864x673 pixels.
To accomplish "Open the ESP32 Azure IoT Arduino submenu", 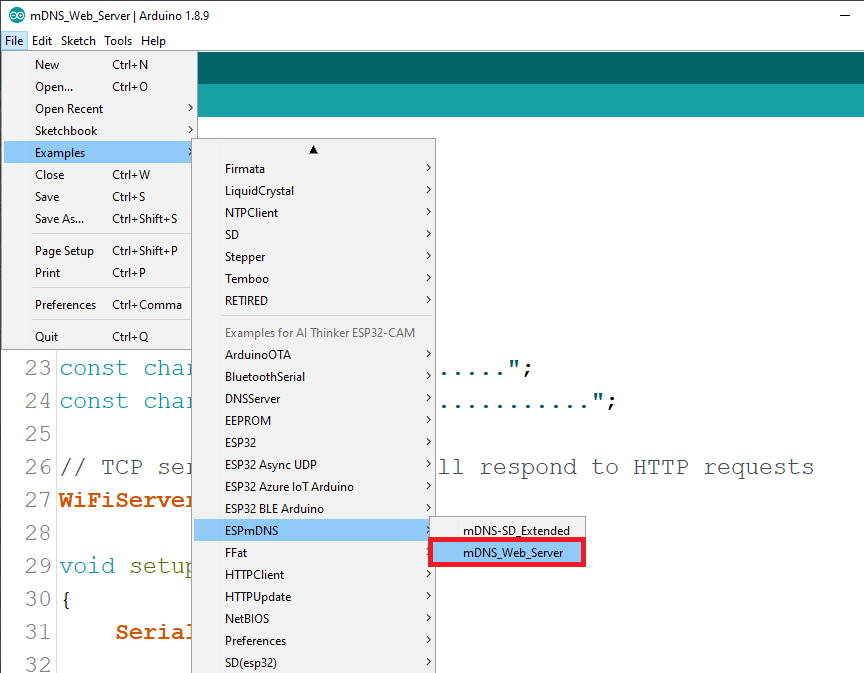I will (x=314, y=487).
